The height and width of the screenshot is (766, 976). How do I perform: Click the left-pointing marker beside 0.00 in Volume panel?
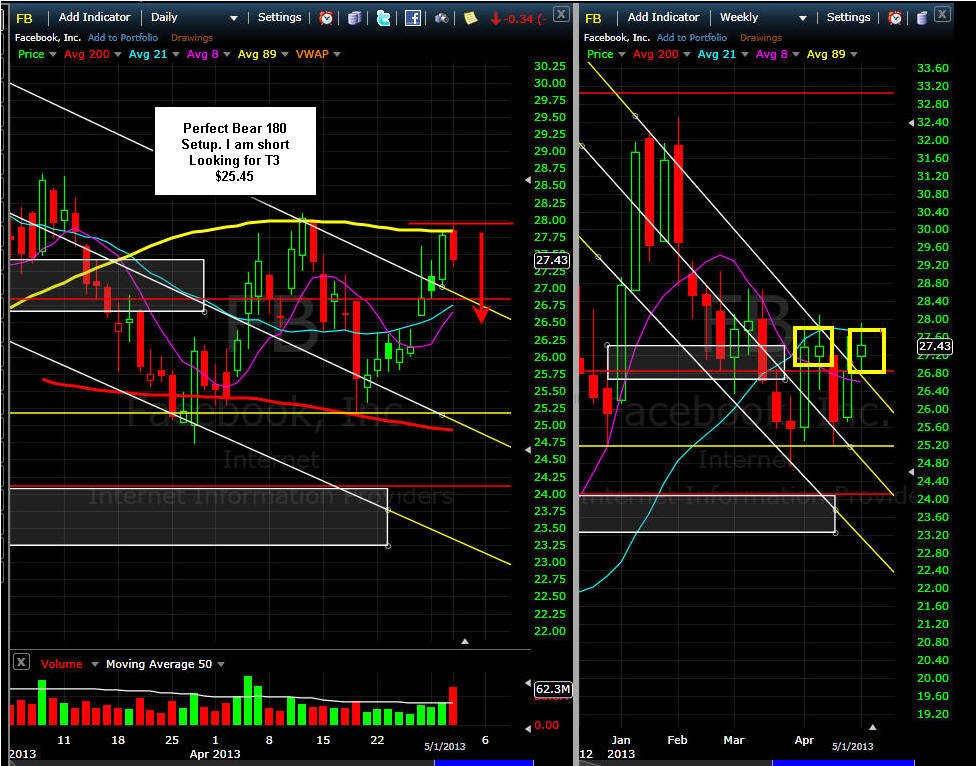[528, 728]
